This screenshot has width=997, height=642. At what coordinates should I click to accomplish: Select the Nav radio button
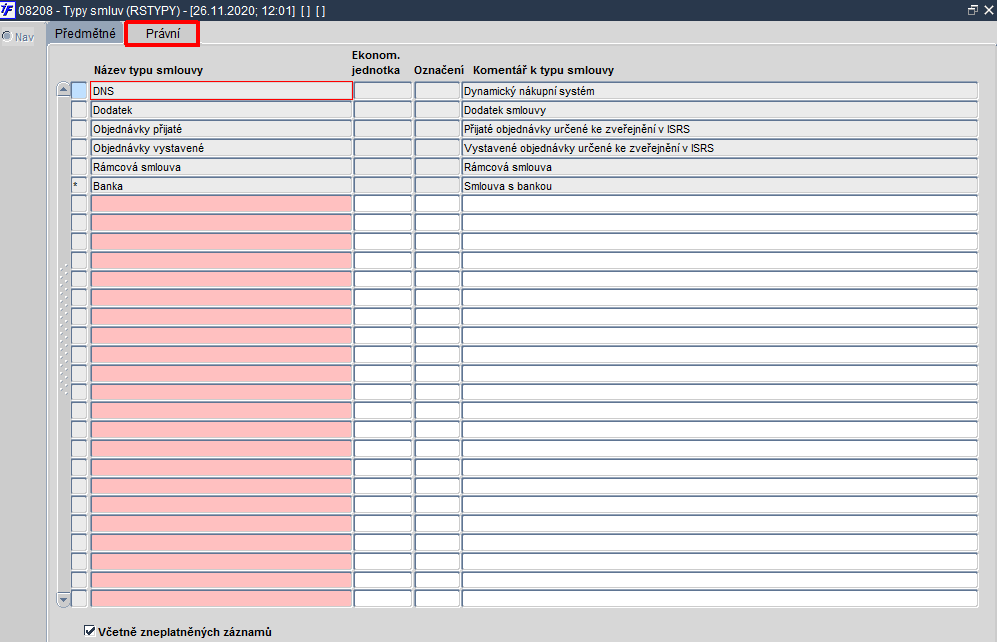[x=7, y=37]
